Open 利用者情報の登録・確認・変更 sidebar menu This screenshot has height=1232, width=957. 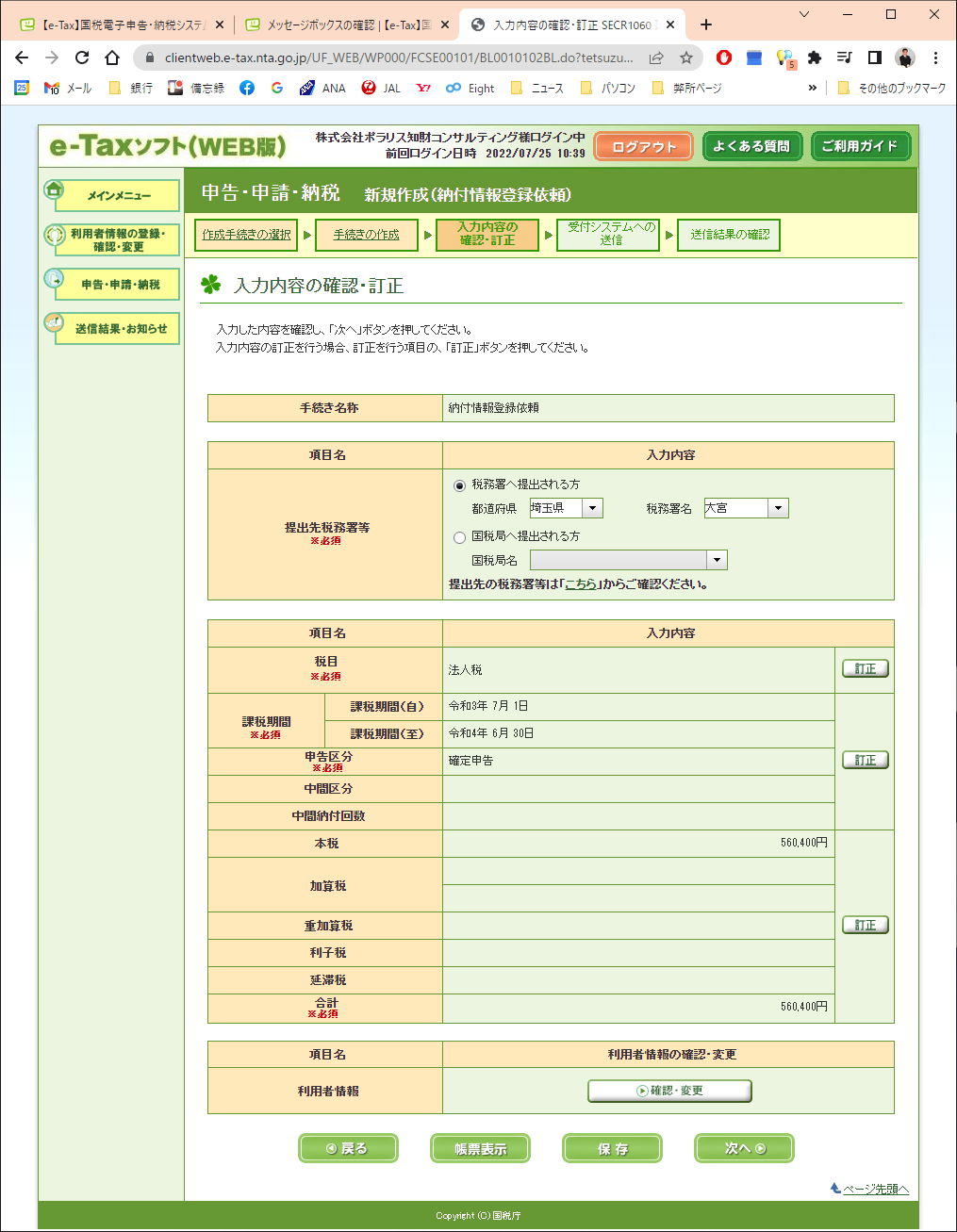112,239
